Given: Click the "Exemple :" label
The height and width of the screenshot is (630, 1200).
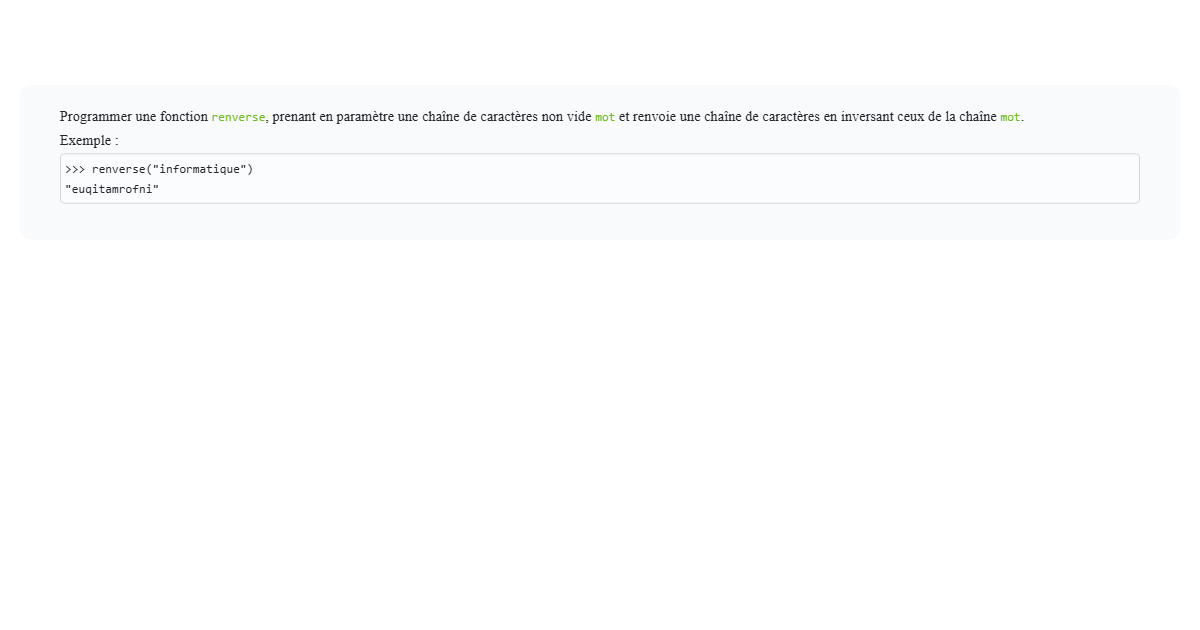Looking at the screenshot, I should [x=89, y=141].
